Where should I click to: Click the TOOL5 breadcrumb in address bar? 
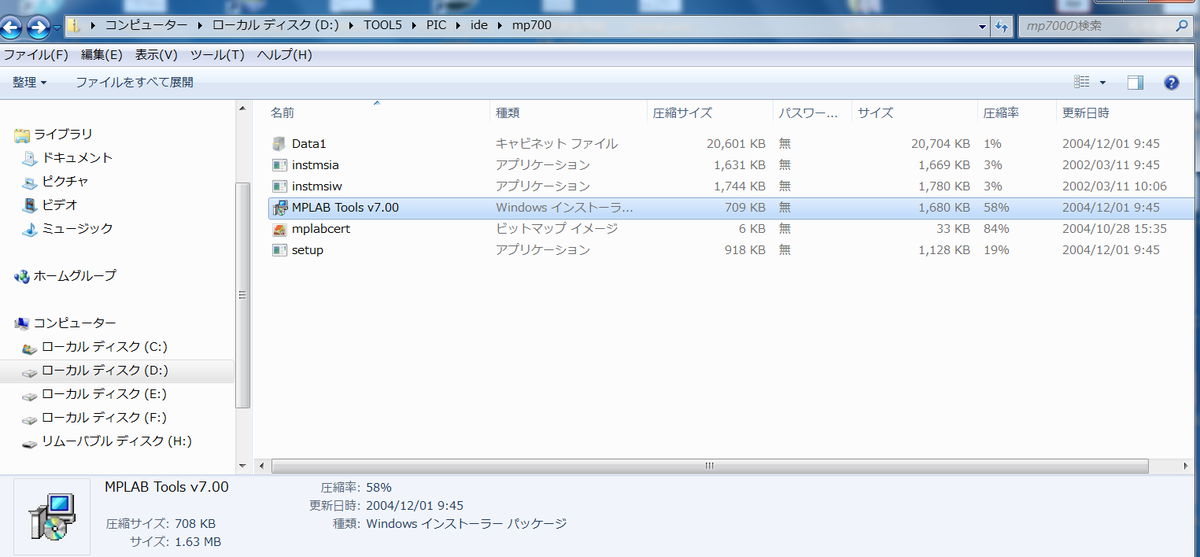[x=385, y=27]
